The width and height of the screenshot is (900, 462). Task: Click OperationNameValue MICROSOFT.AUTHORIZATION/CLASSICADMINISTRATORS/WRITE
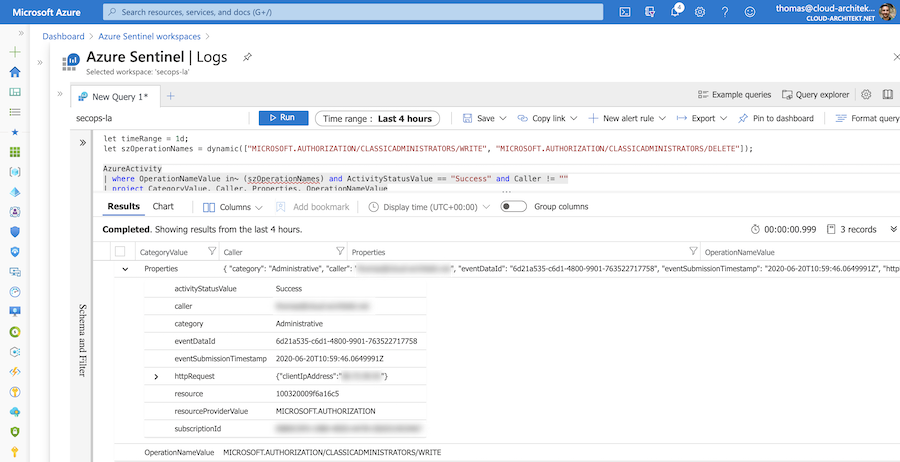click(332, 453)
